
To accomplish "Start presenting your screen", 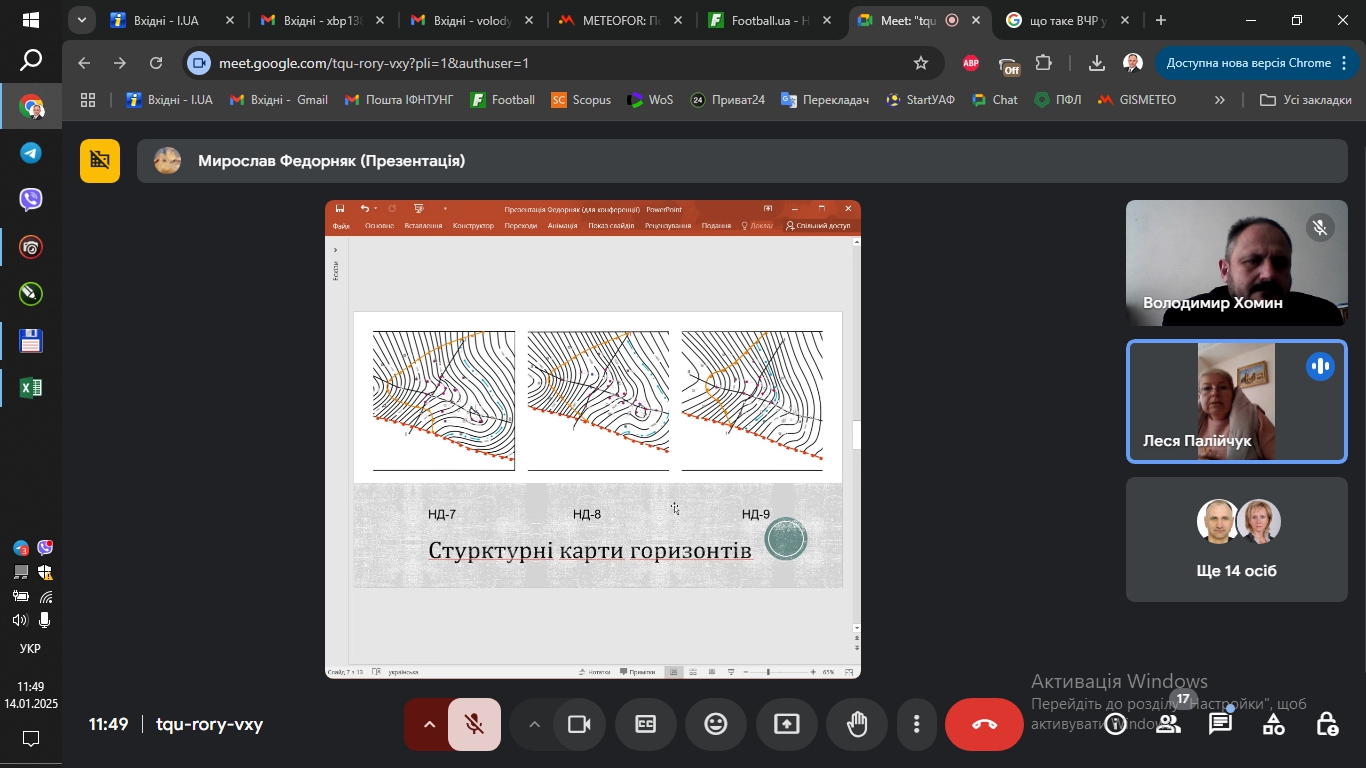I will pos(784,724).
